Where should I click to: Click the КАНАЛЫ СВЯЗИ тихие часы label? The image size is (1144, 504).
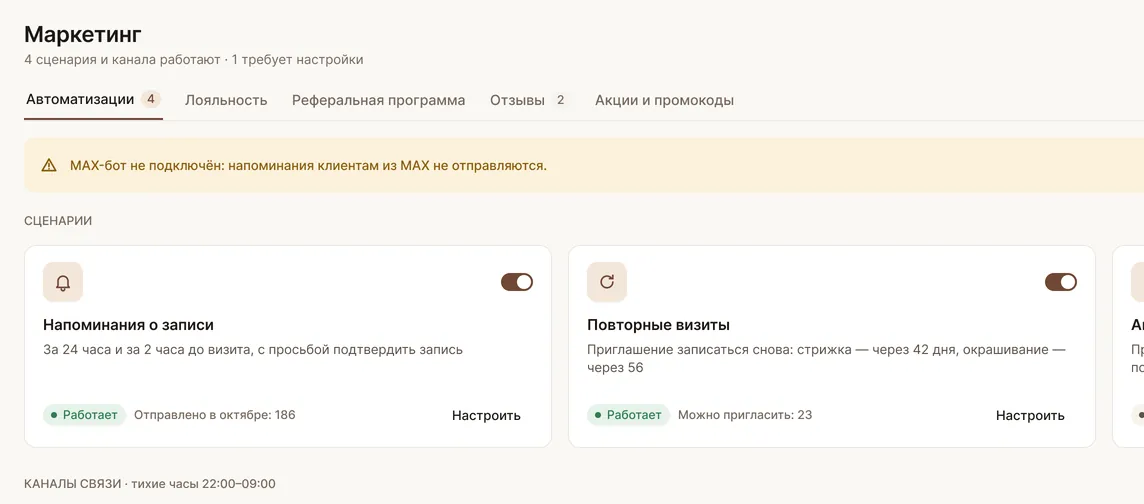click(150, 484)
